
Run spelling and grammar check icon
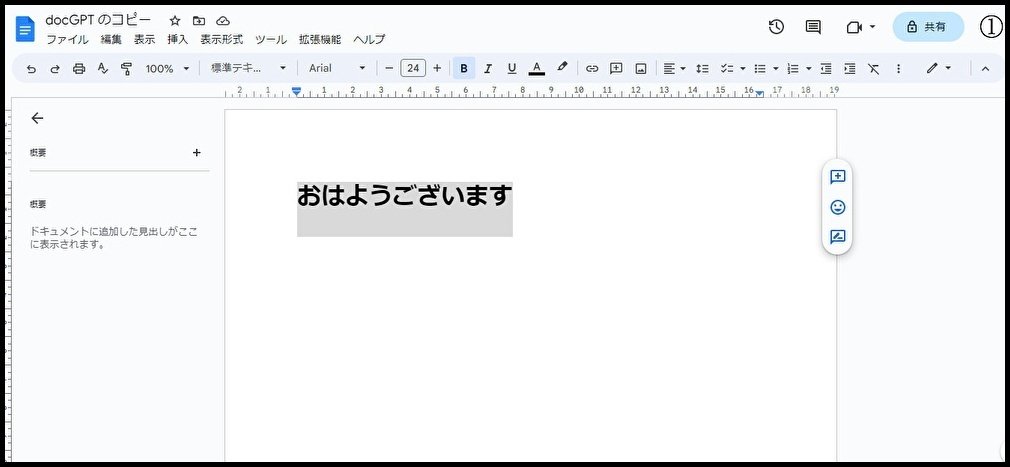[x=102, y=68]
